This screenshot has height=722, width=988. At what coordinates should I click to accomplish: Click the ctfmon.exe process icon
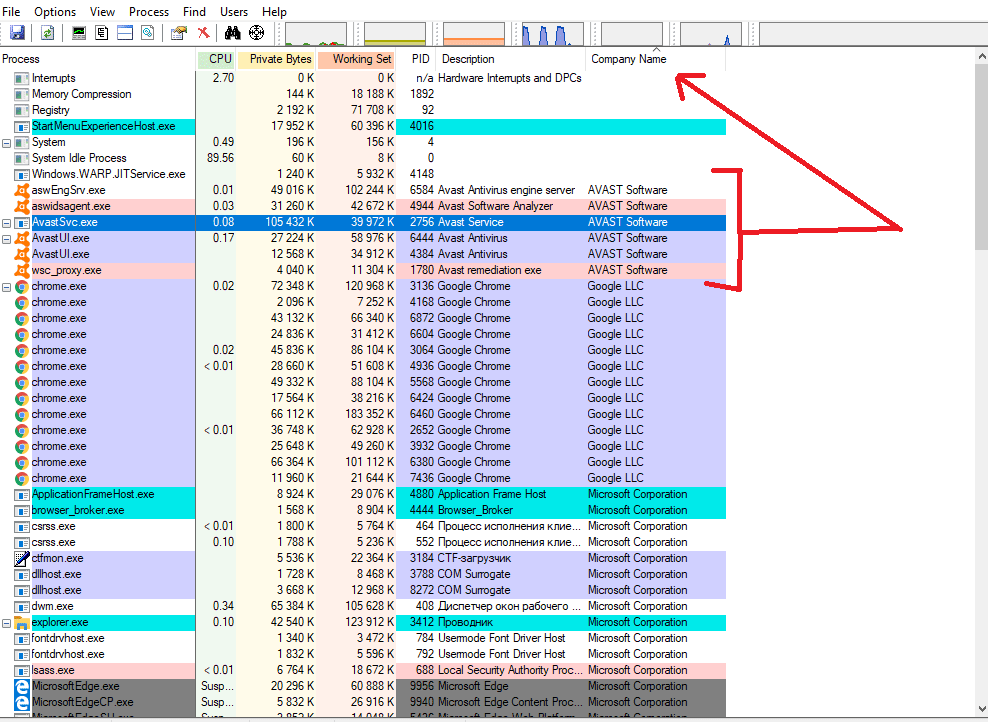click(x=22, y=558)
